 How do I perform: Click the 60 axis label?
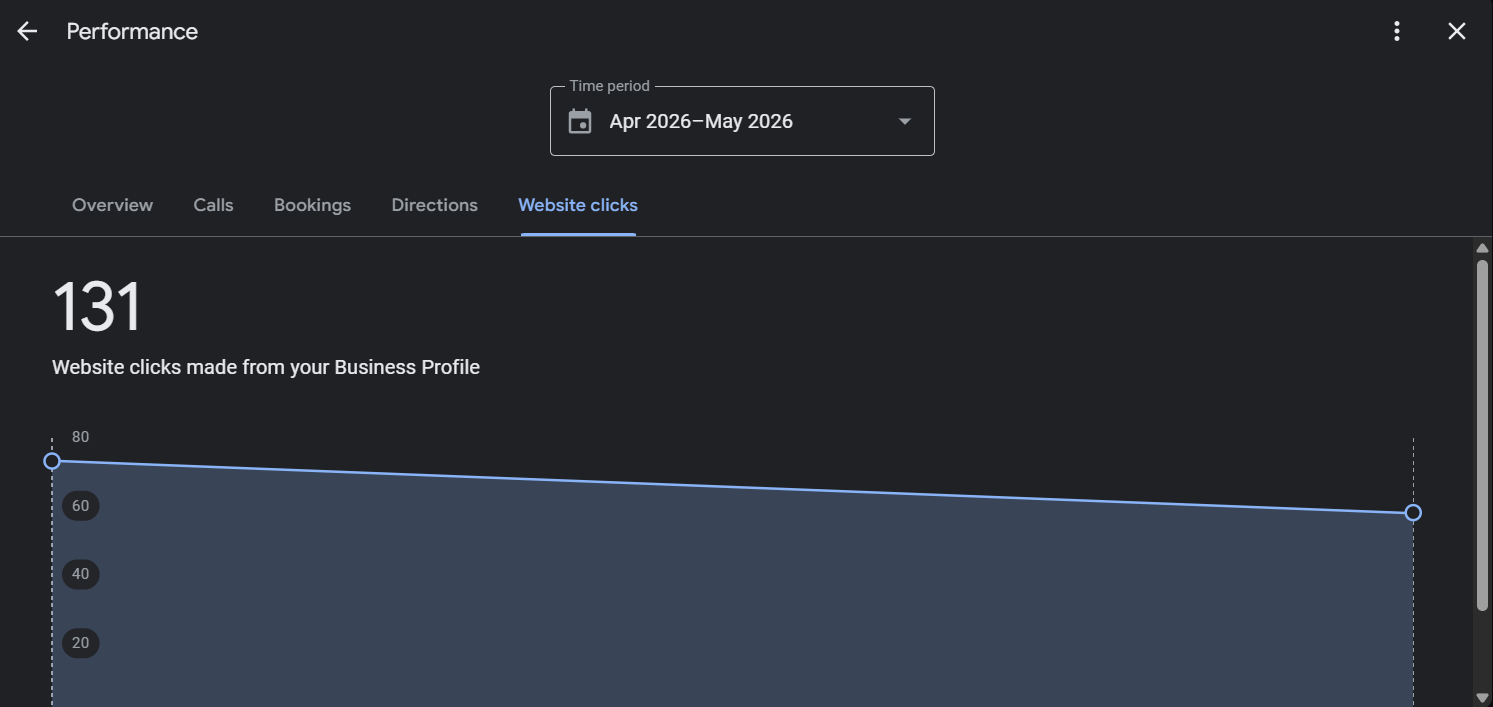tap(81, 506)
